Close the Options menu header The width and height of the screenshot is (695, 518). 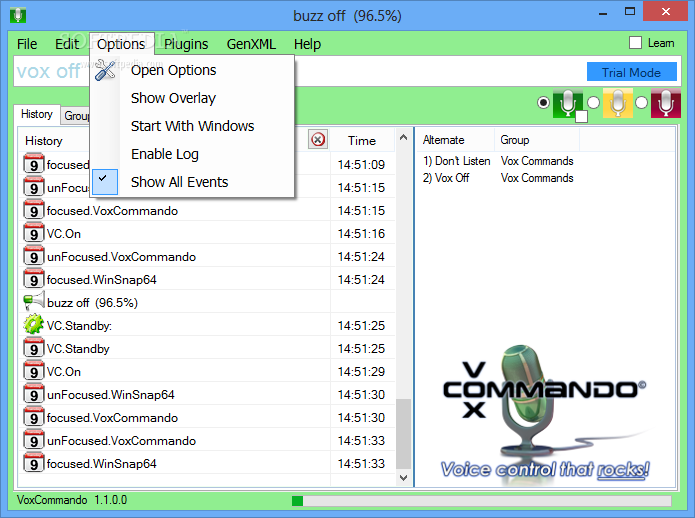point(121,44)
